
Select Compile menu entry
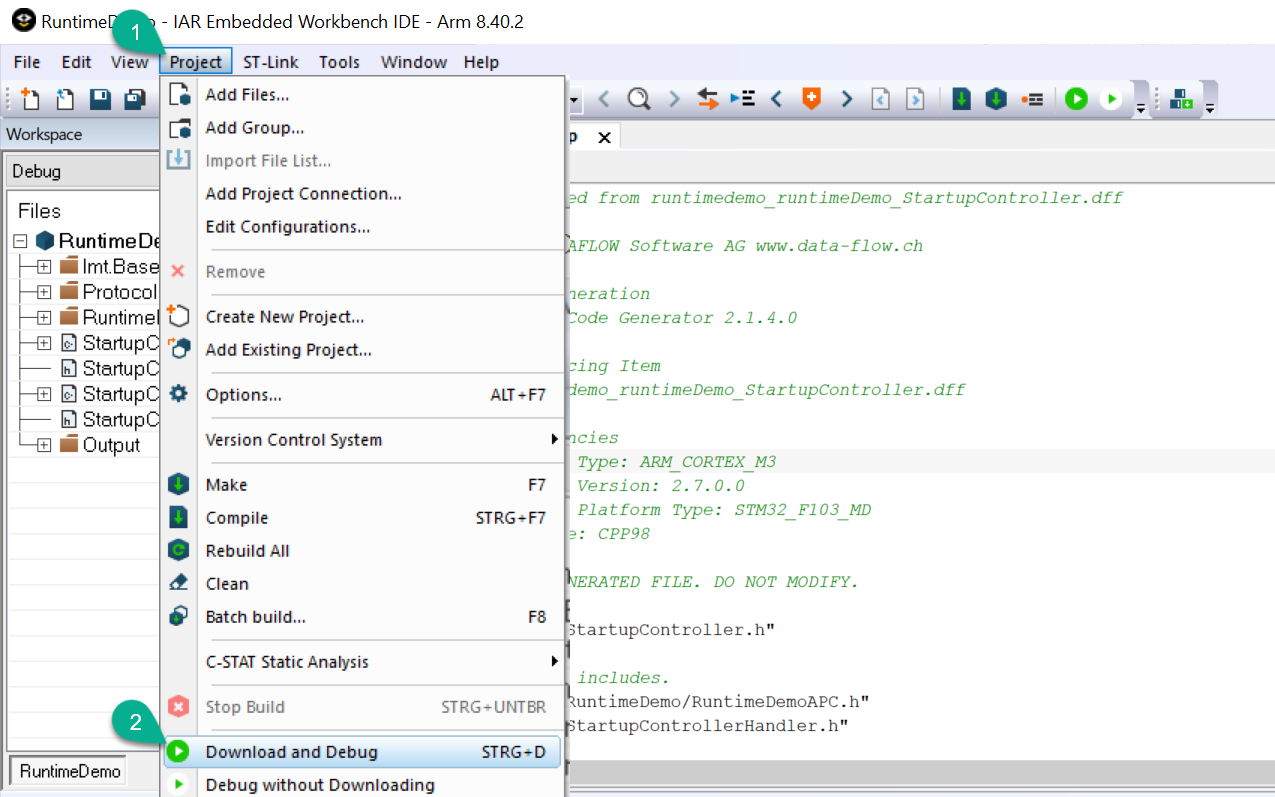coord(362,518)
